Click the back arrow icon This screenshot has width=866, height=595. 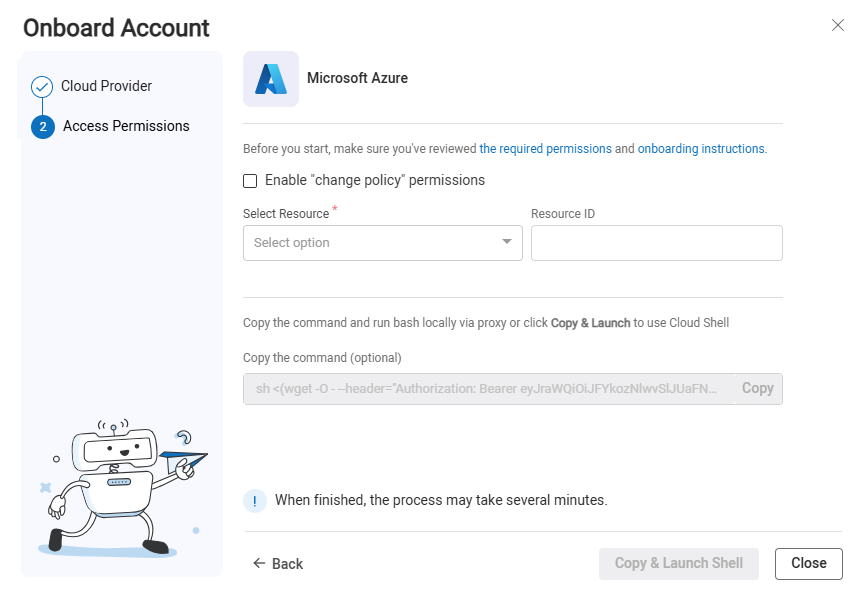[x=259, y=564]
